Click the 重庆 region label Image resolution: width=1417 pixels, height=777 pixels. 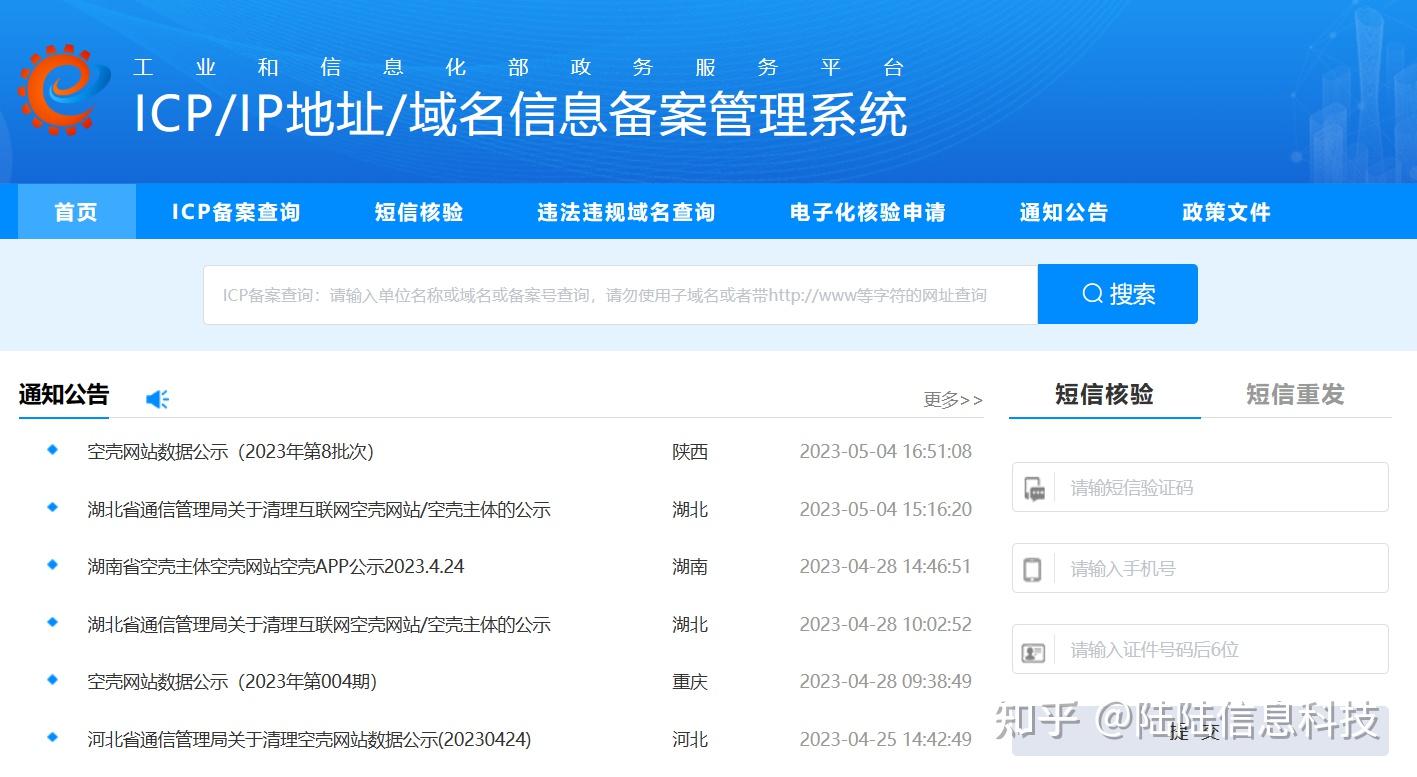pos(690,682)
